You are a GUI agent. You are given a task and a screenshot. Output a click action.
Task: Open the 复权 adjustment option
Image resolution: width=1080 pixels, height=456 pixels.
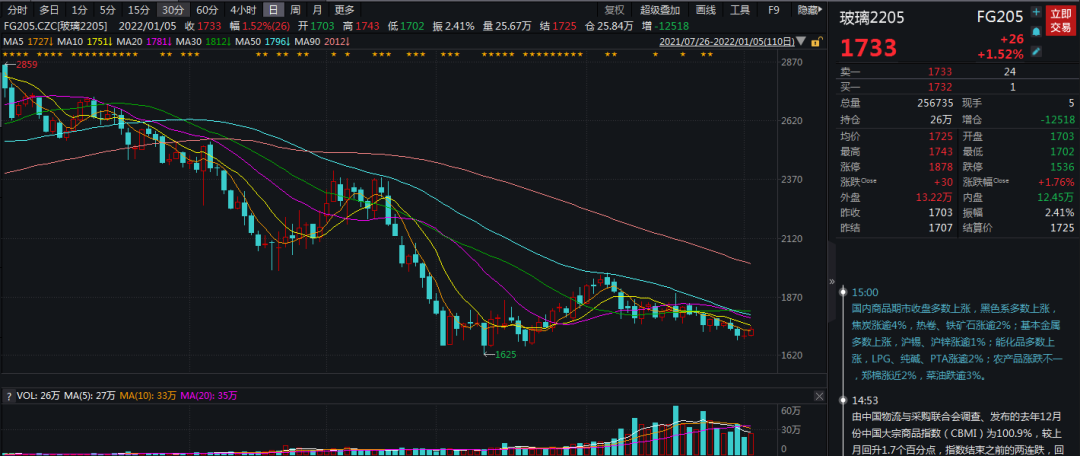614,9
